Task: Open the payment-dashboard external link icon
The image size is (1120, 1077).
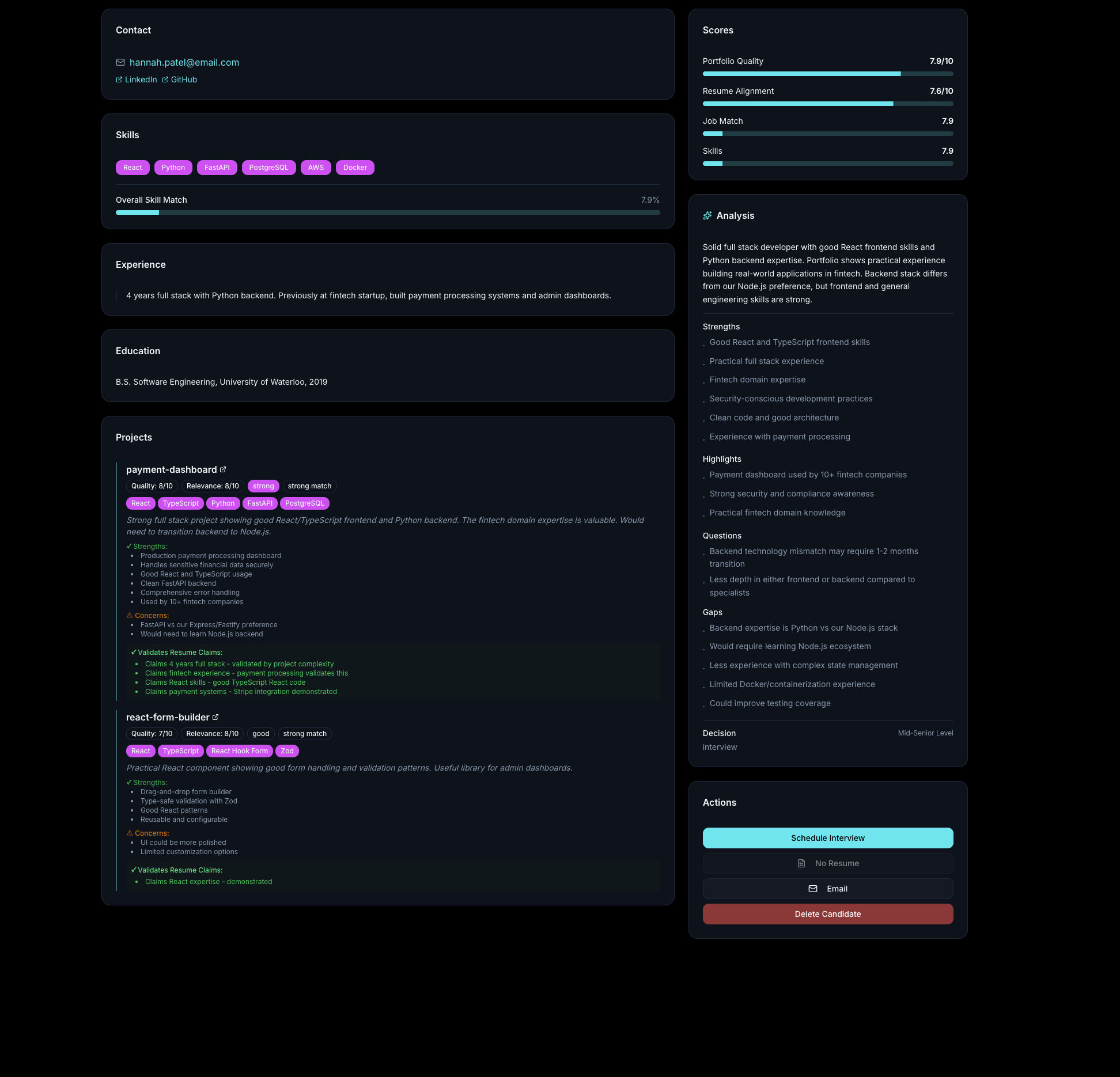Action: click(223, 469)
